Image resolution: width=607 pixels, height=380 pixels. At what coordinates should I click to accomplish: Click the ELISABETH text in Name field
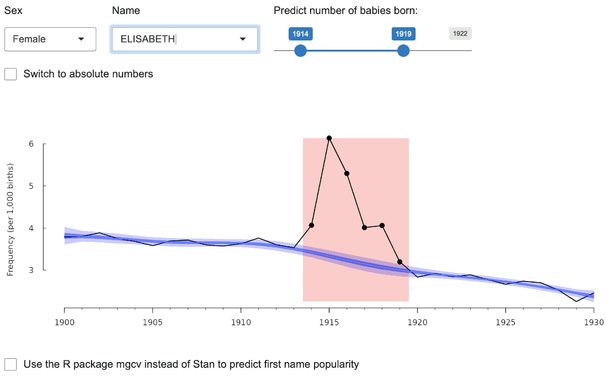point(147,39)
